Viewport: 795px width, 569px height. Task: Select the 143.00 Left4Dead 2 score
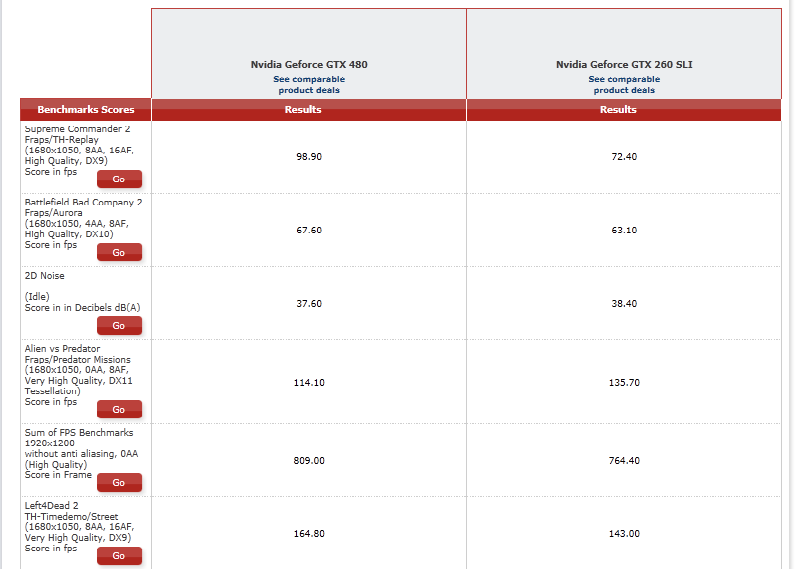[x=624, y=534]
